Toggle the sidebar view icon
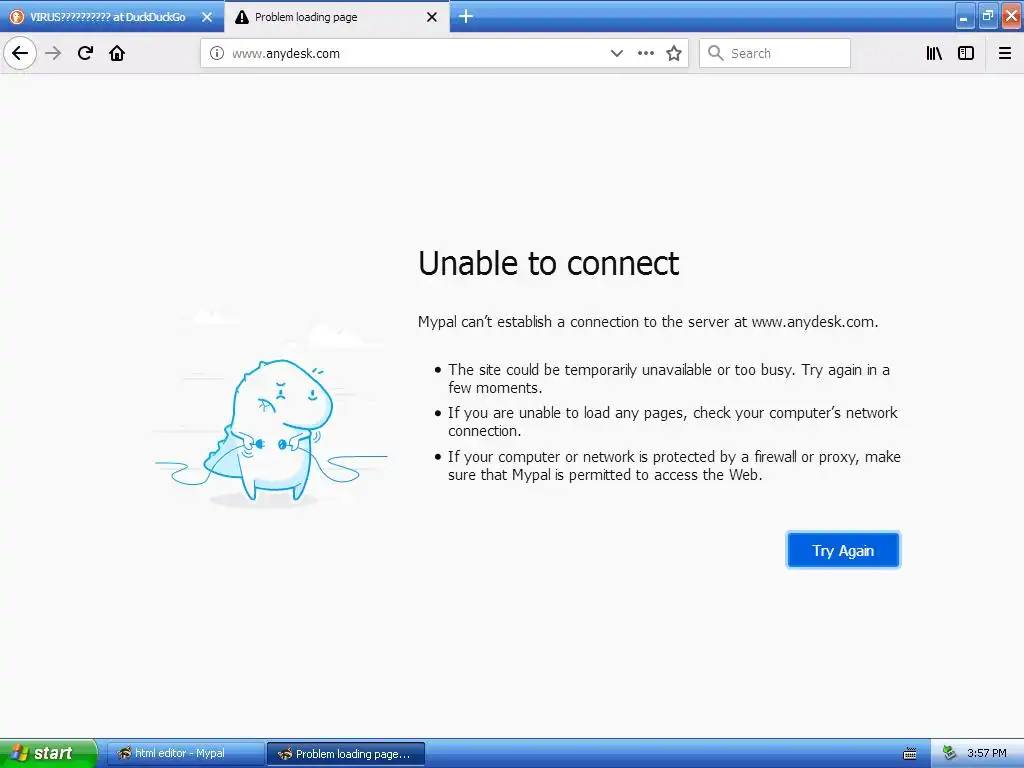Screen dimensions: 1024x768 [966, 53]
